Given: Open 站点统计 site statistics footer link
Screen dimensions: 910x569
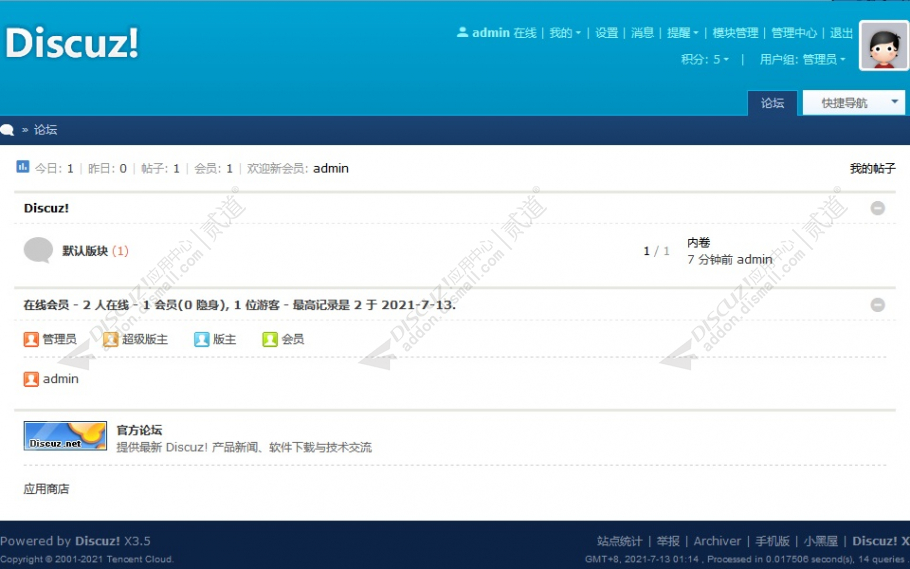Looking at the screenshot, I should [619, 541].
